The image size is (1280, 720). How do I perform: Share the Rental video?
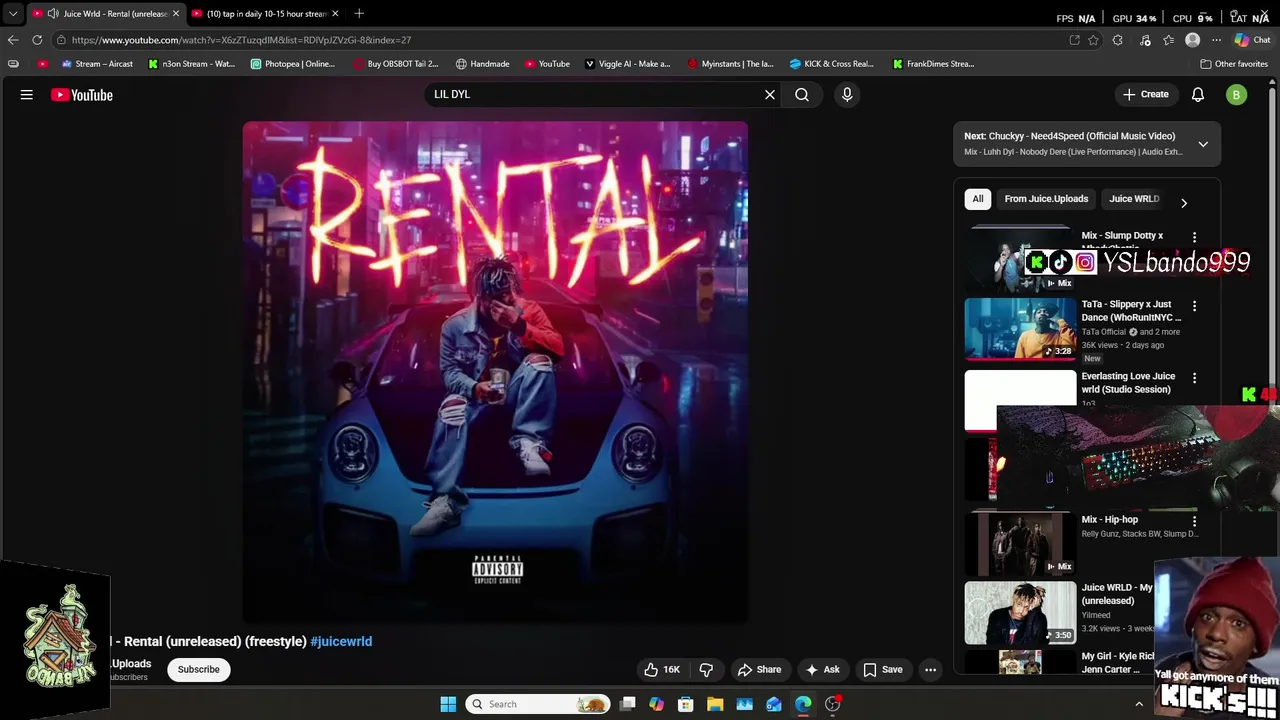pos(759,669)
